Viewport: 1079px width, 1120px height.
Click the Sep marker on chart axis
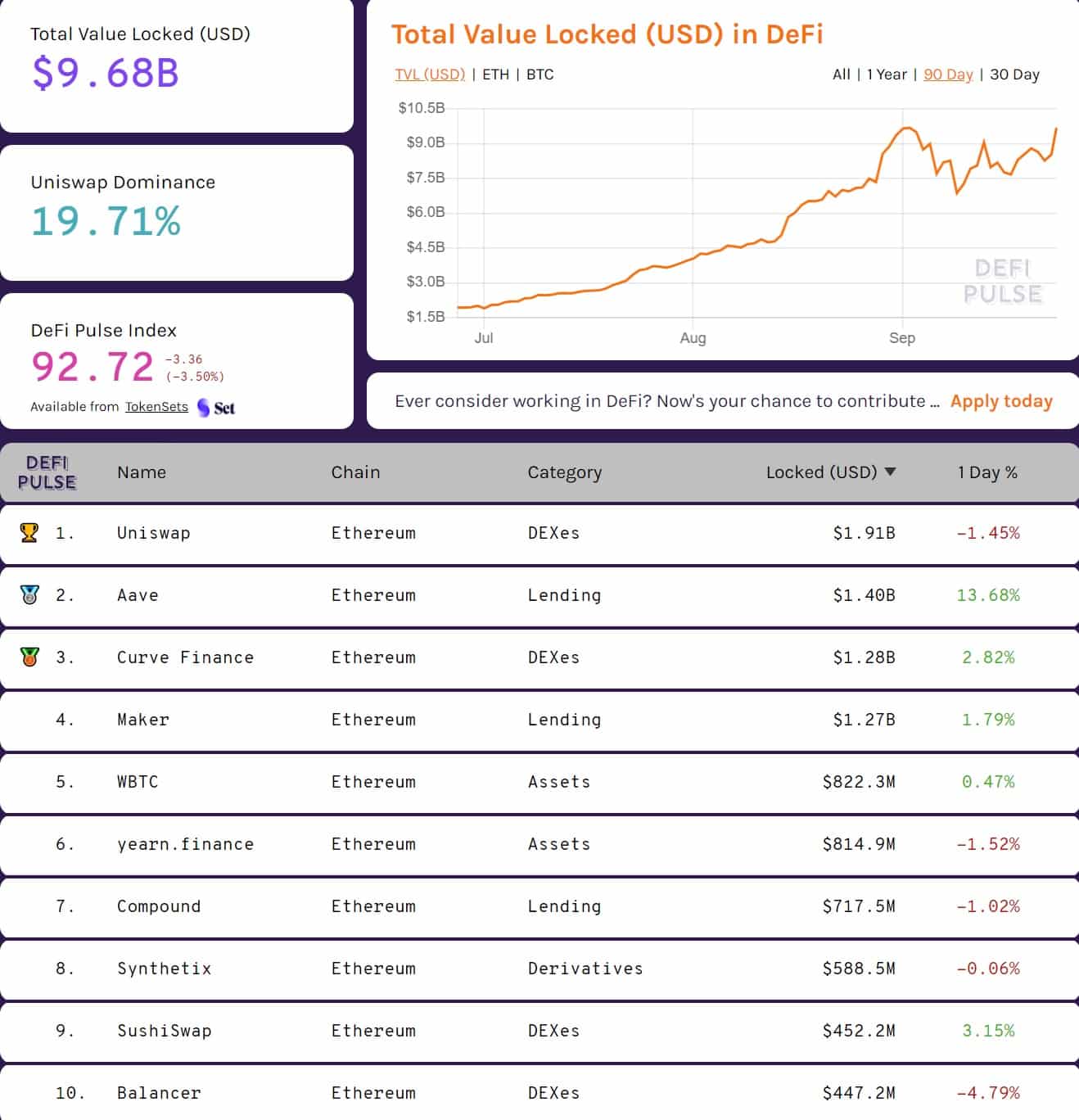pyautogui.click(x=901, y=338)
